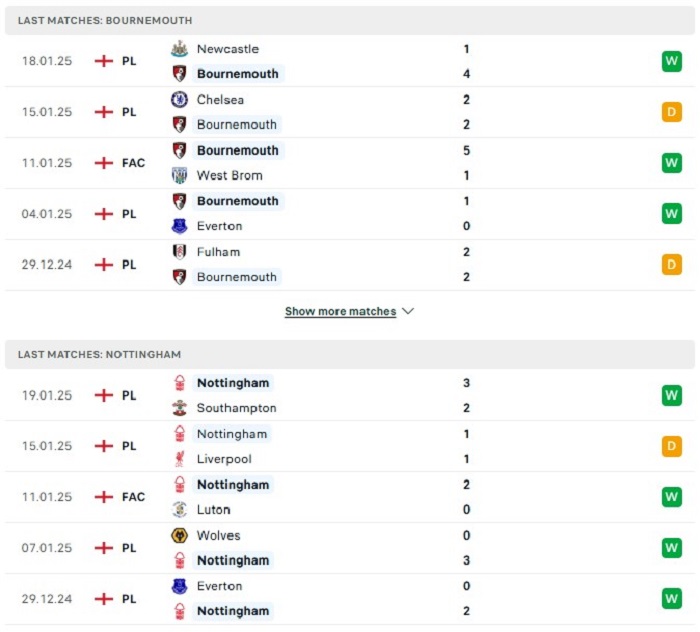Click the D badge for Nottingham vs Liverpool

pyautogui.click(x=671, y=446)
